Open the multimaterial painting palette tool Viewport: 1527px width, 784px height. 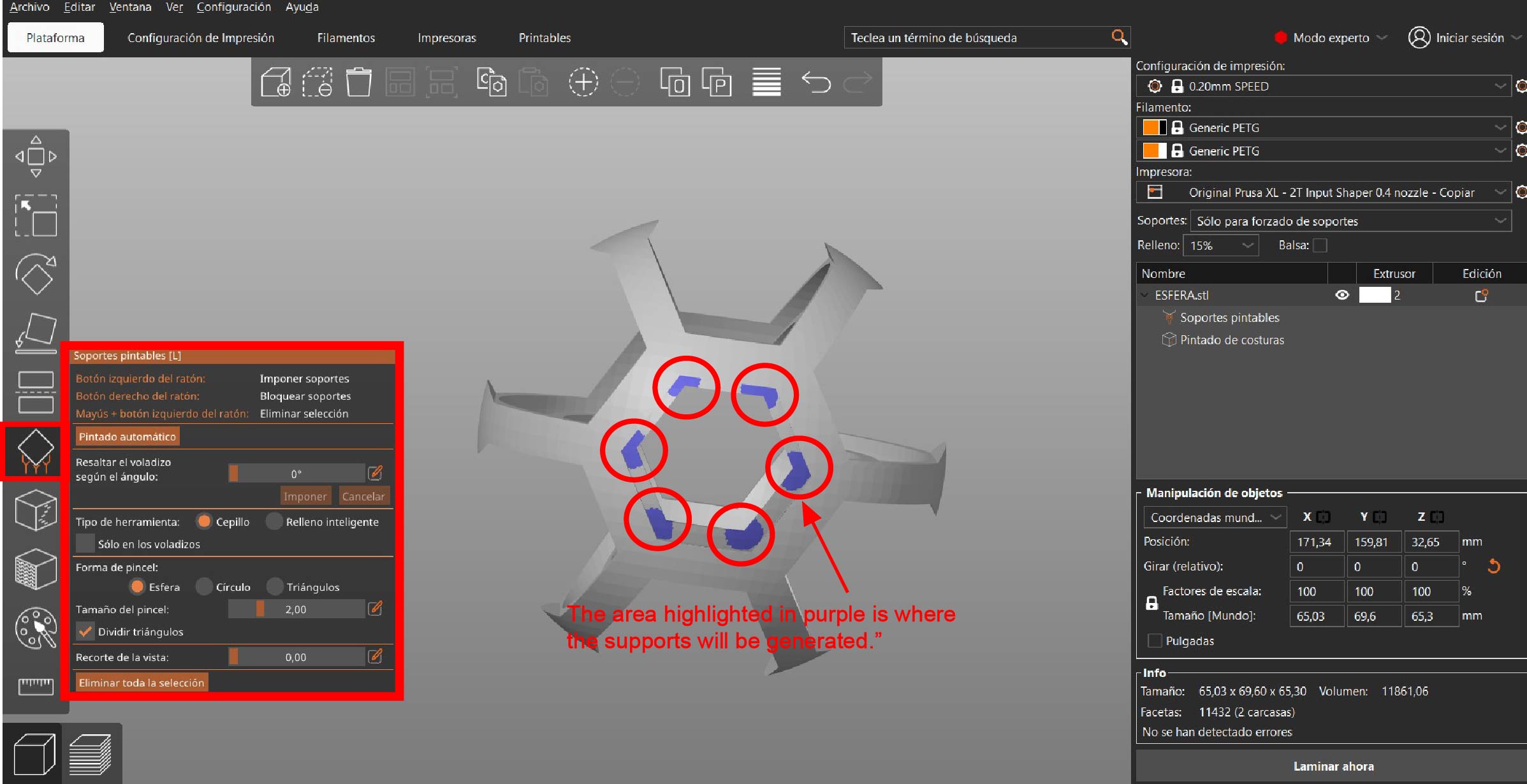[x=36, y=628]
